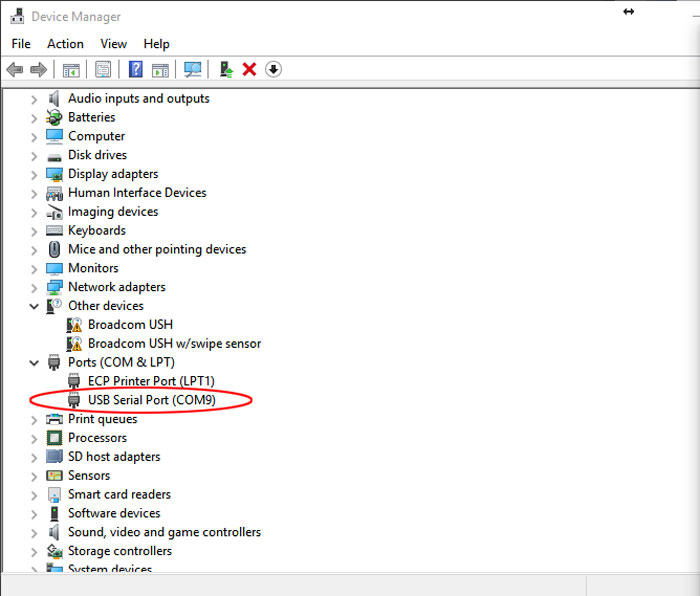Click the Keyboards category icon

(54, 231)
